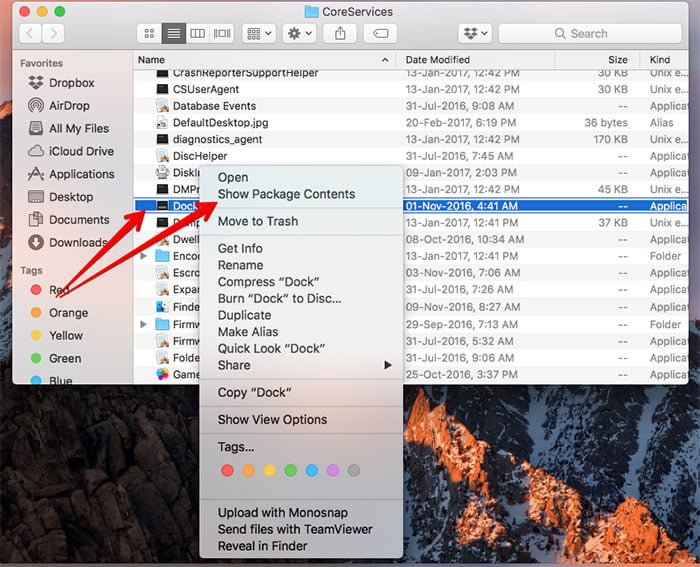Open the Arrange items dropdown
700x567 pixels.
(259, 33)
